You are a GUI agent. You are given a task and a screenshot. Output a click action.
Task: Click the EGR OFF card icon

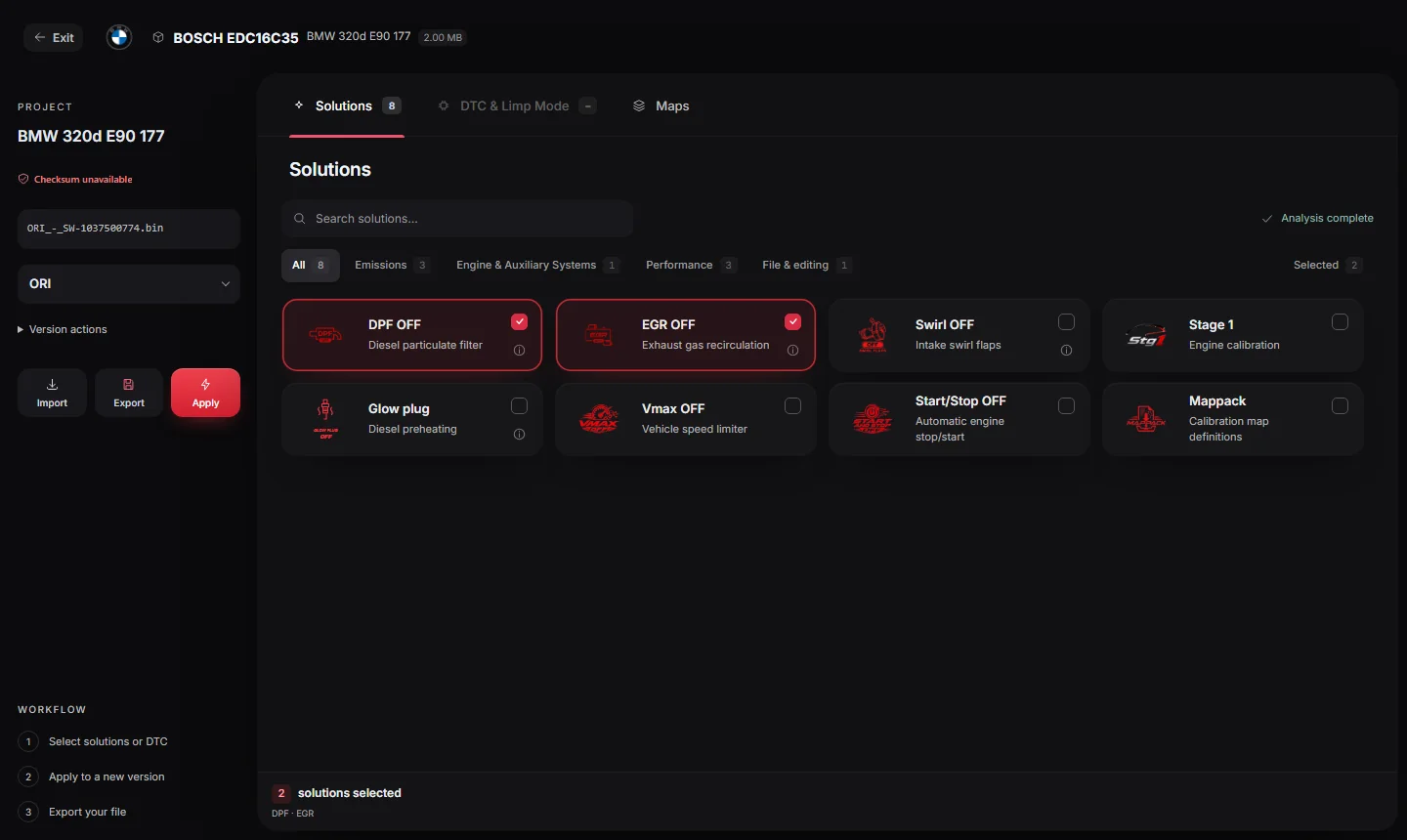point(599,335)
